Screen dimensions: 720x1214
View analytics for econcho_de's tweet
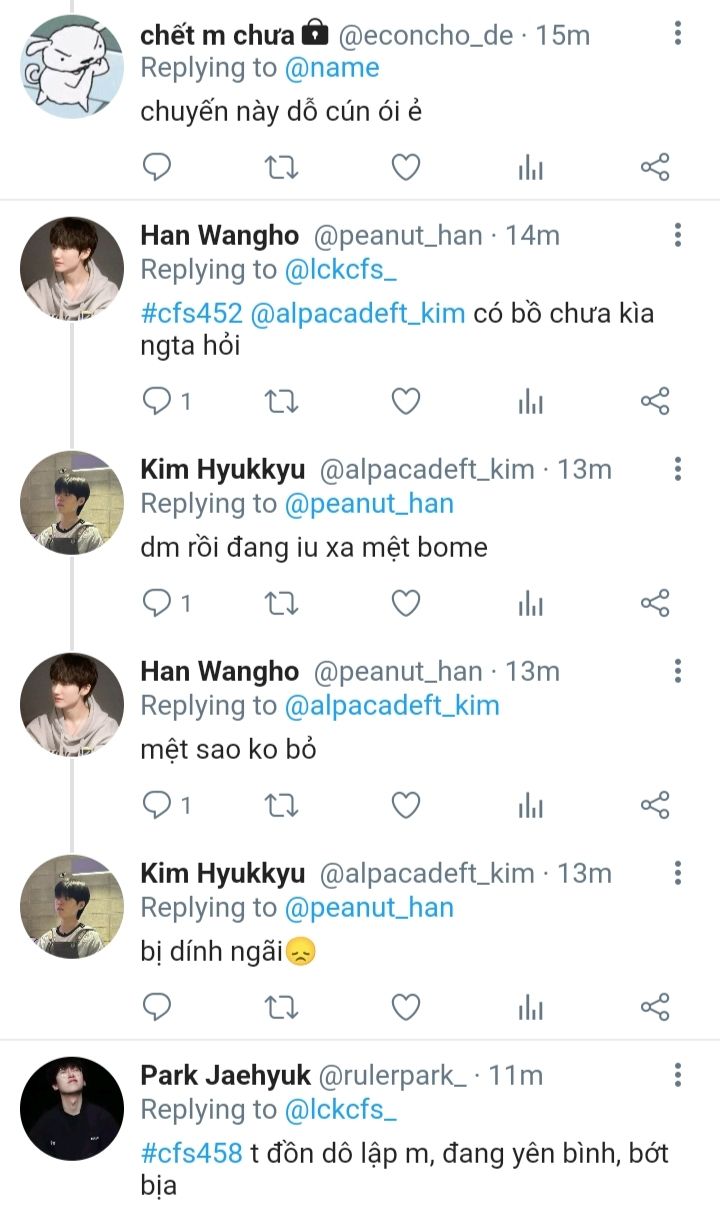coord(530,167)
